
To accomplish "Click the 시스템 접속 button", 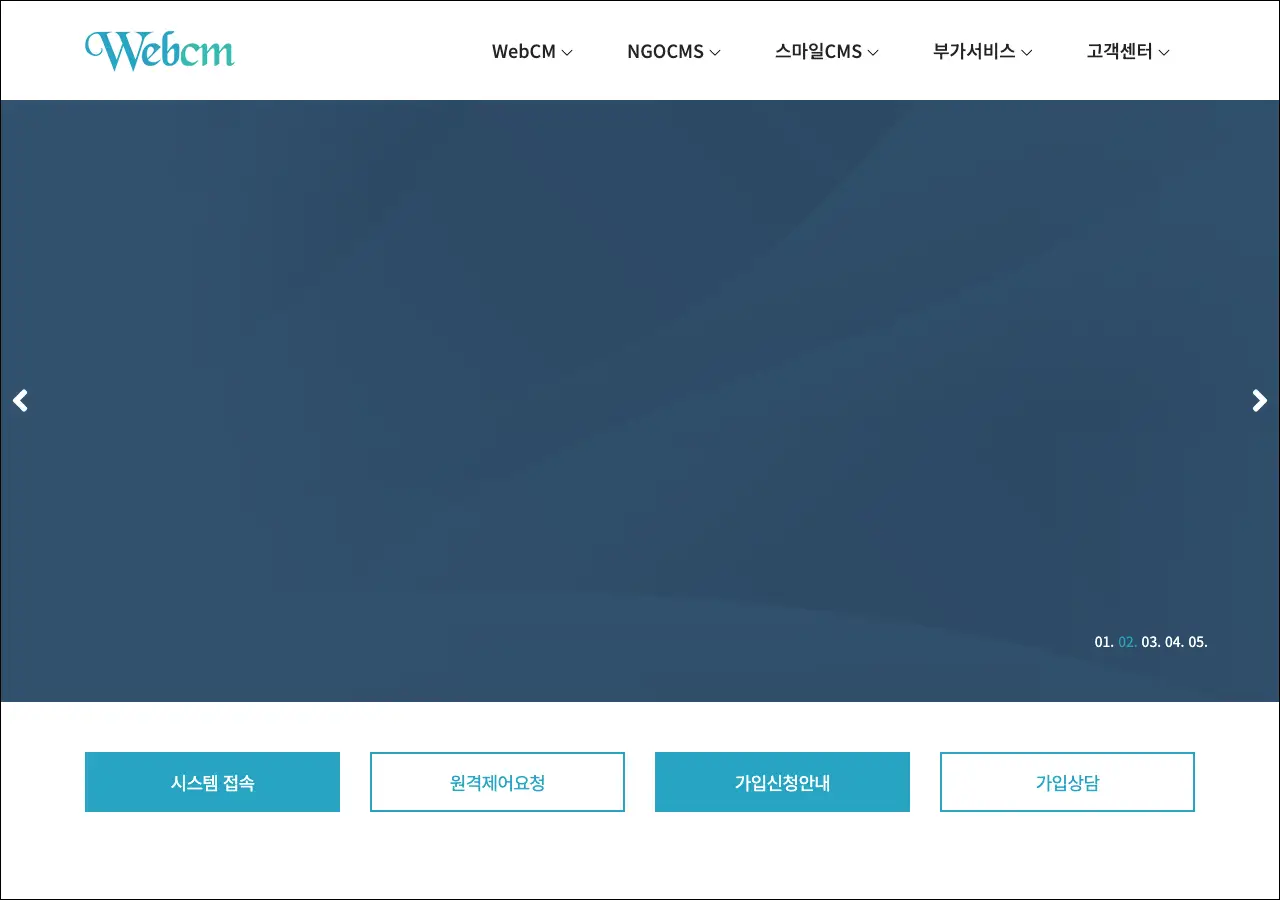I will (x=212, y=782).
